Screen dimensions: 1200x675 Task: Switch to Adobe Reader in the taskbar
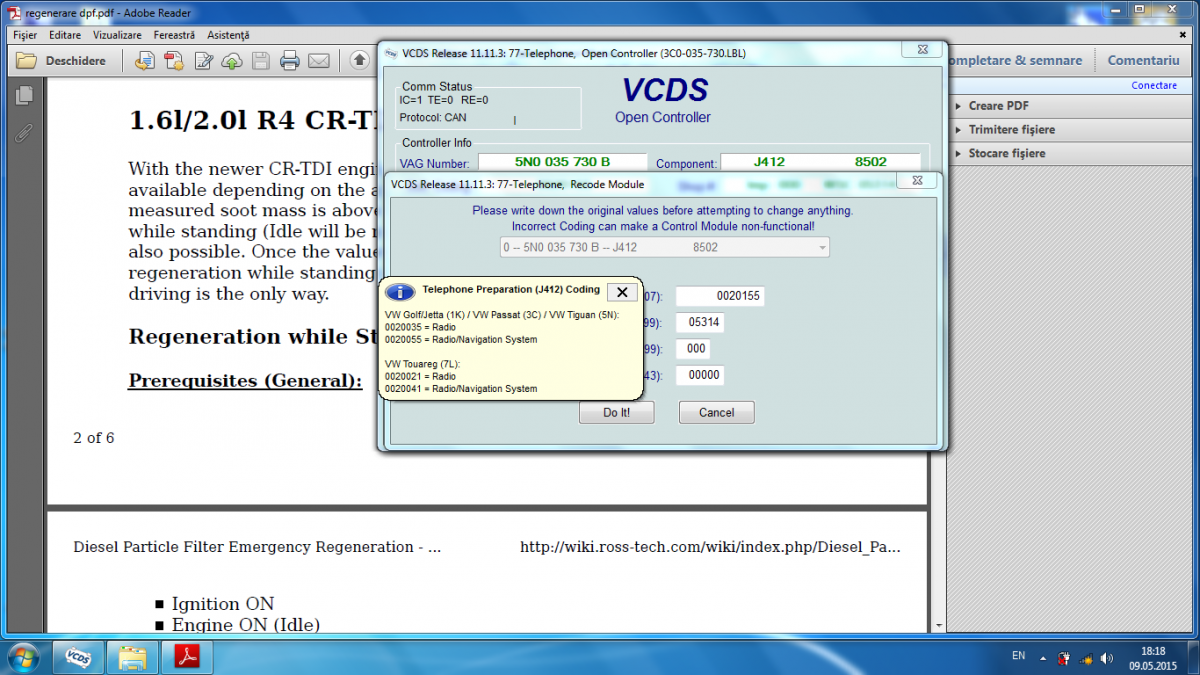point(188,657)
